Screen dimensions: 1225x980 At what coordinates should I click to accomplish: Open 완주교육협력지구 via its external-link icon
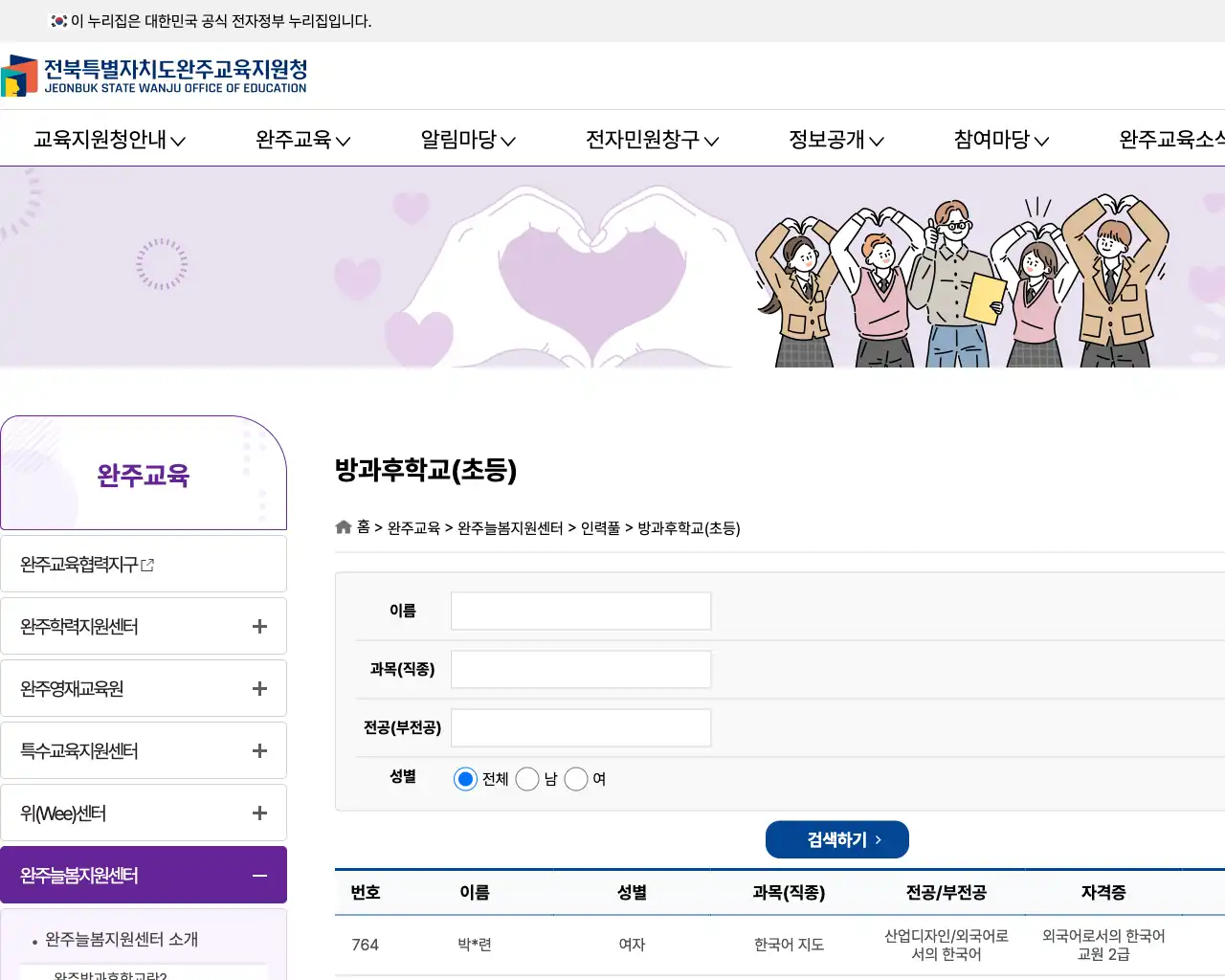click(x=146, y=565)
